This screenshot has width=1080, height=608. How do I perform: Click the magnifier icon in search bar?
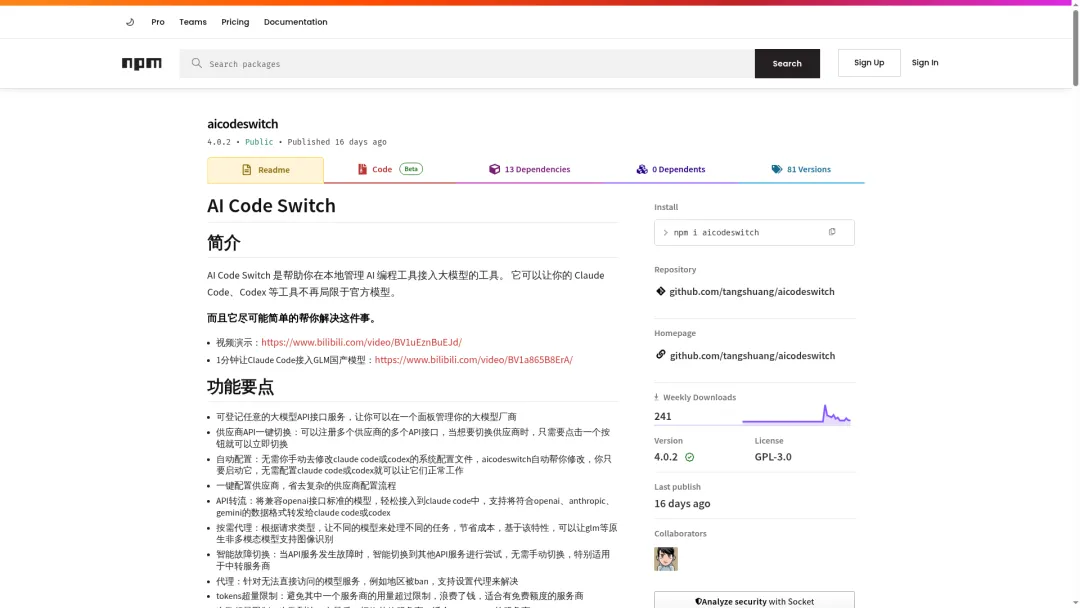click(196, 63)
